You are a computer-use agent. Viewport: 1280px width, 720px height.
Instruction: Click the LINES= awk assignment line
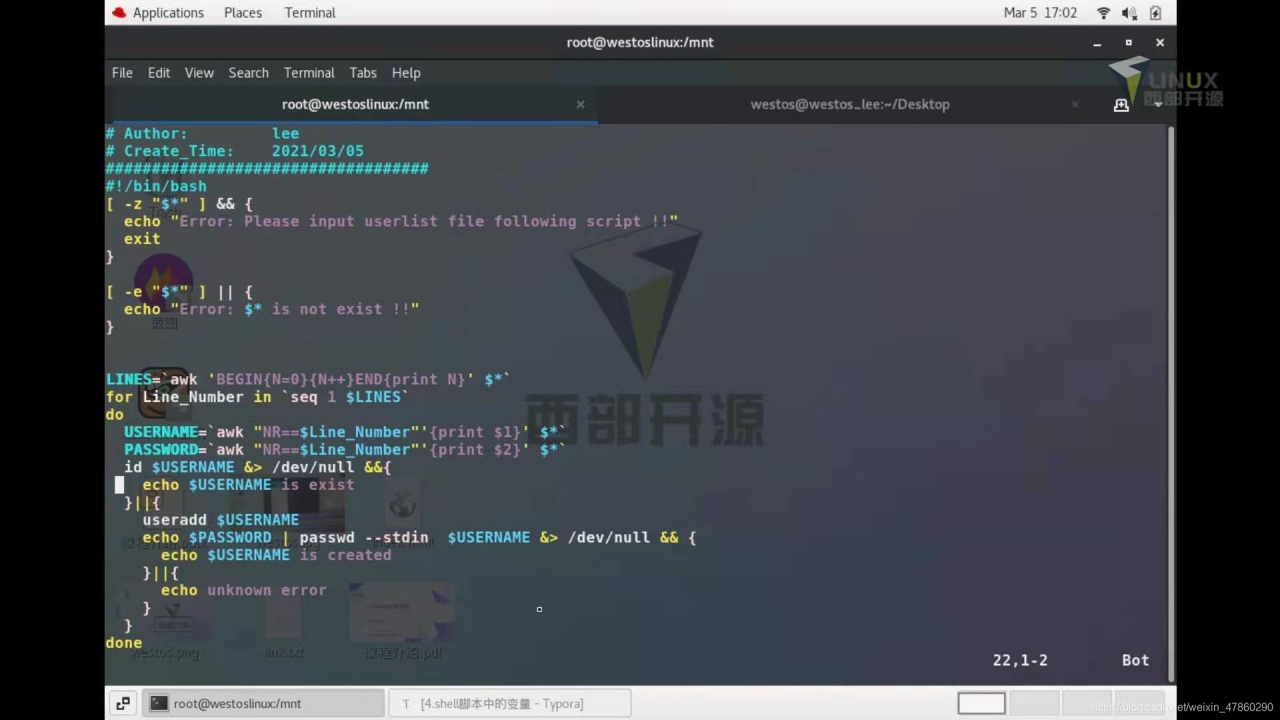308,379
